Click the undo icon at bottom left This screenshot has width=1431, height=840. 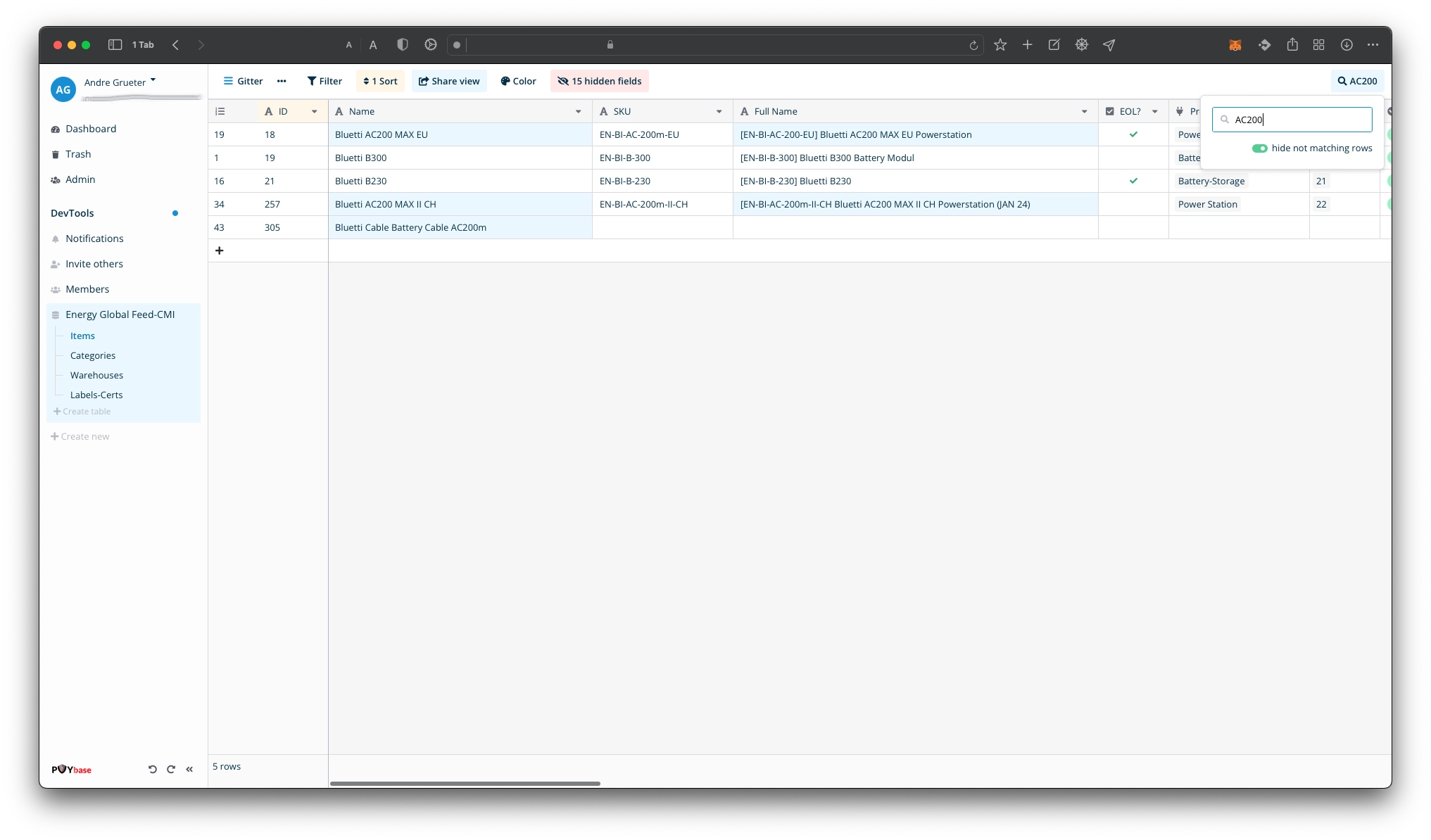click(x=152, y=769)
